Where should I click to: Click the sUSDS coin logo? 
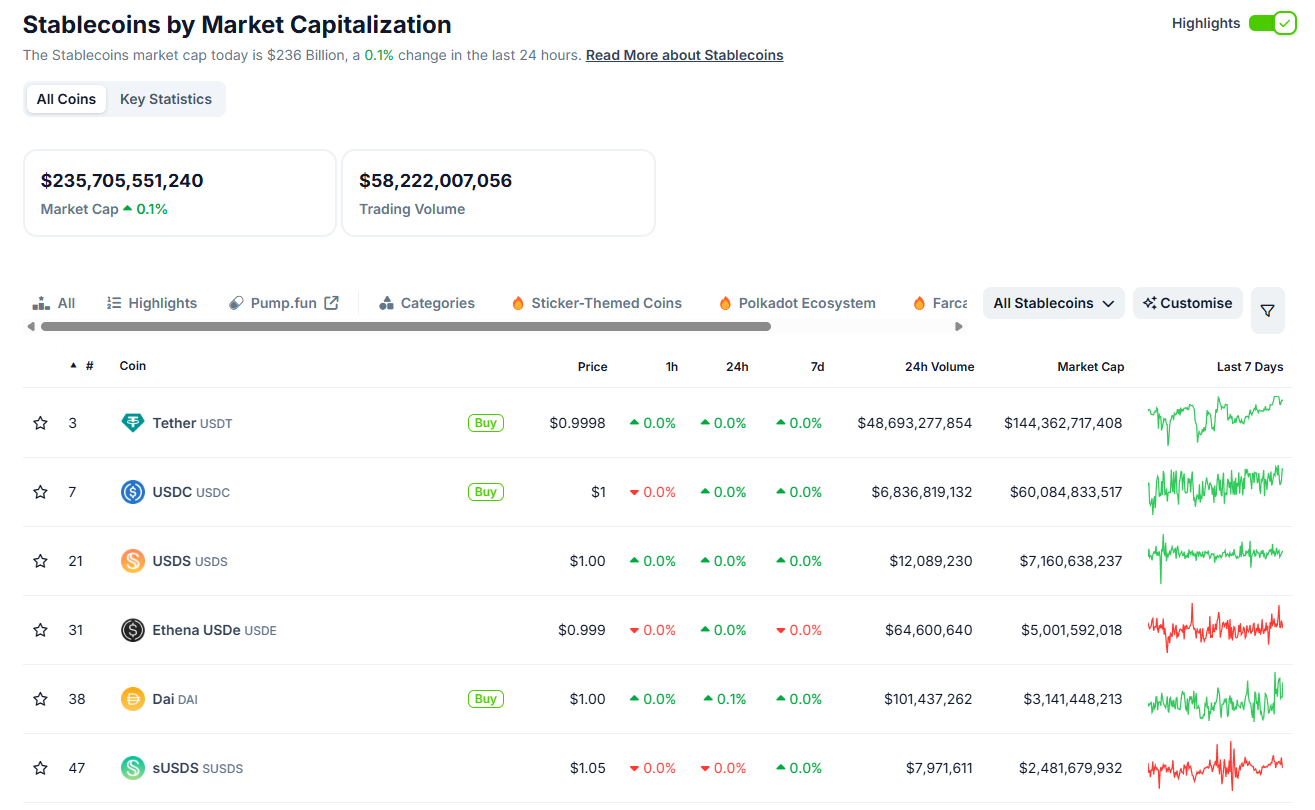tap(133, 768)
